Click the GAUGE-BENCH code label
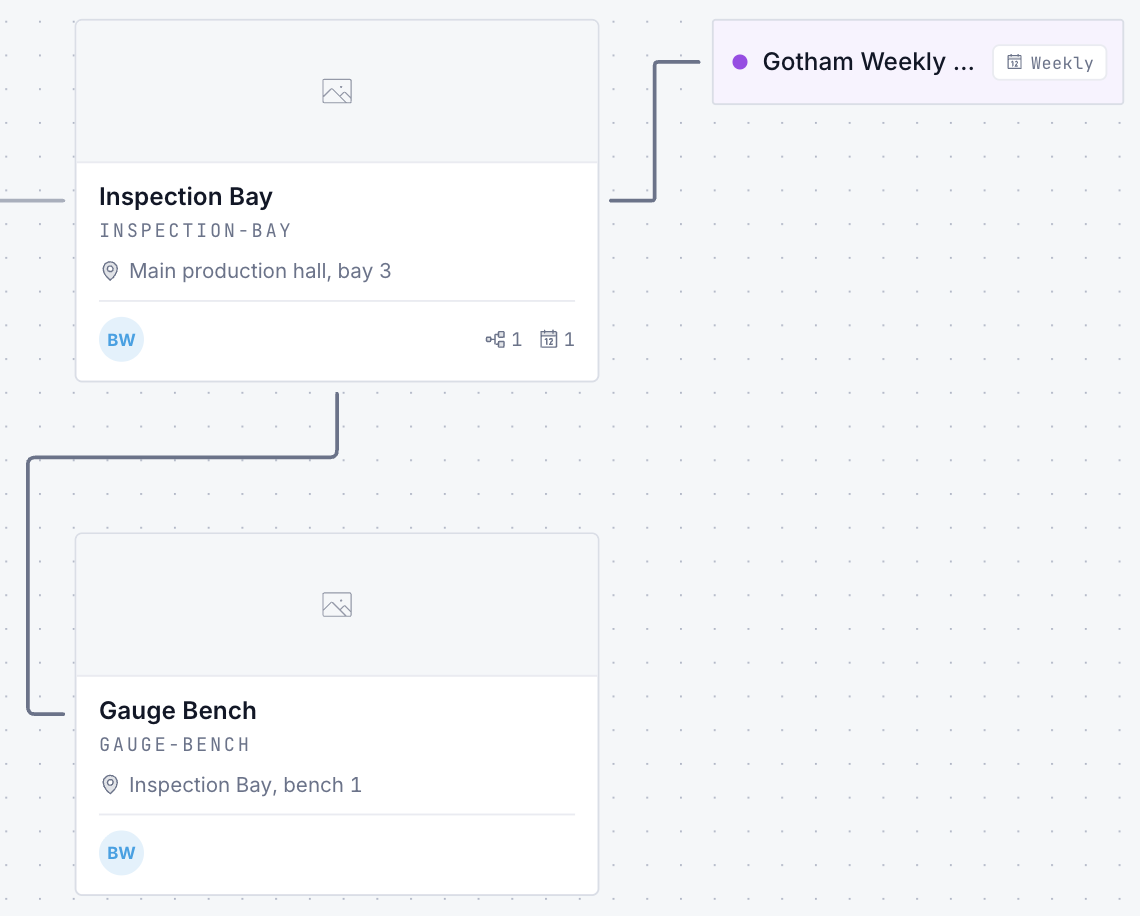This screenshot has width=1140, height=916. pos(174,744)
